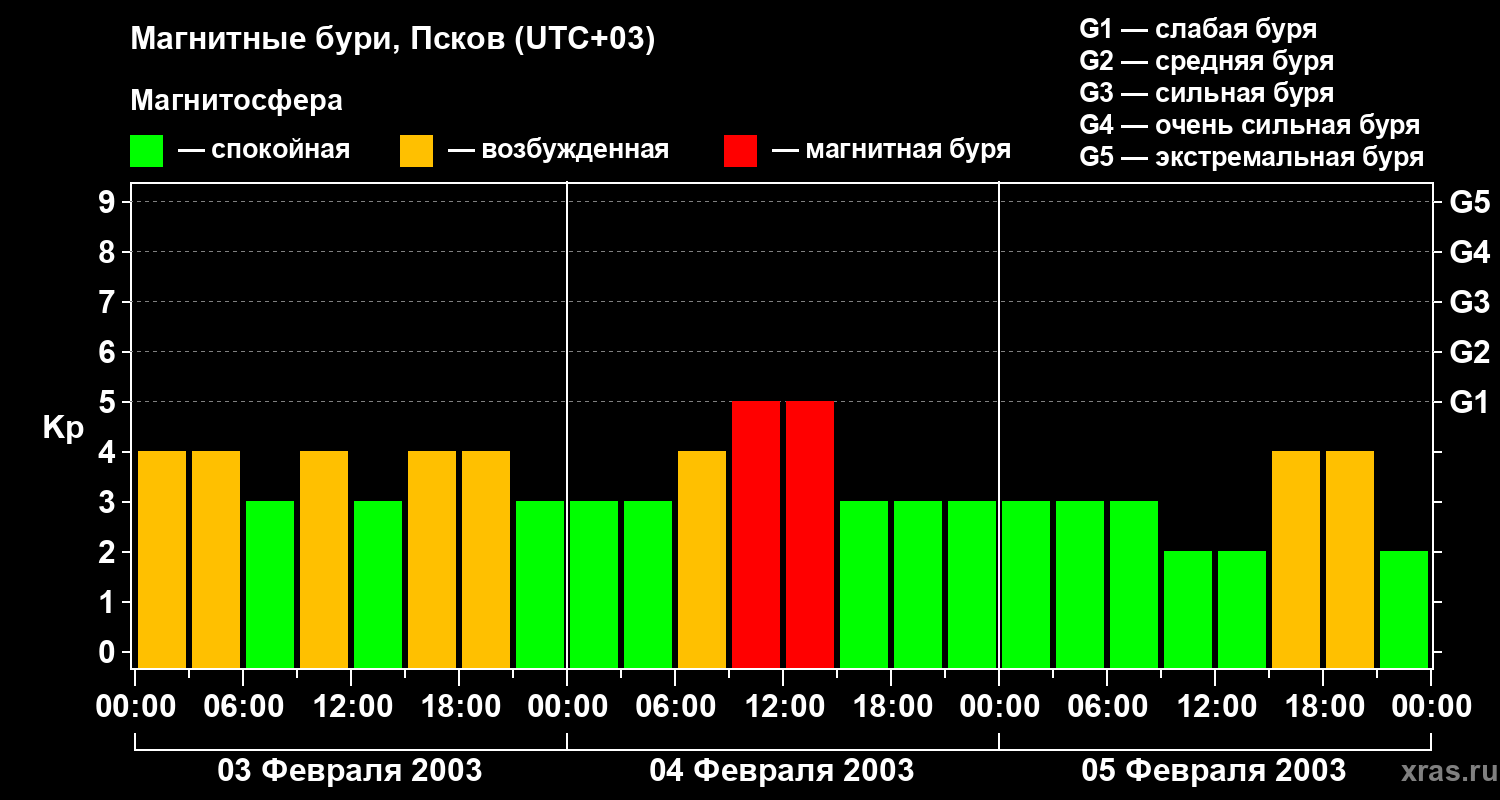Click the 06:00 time label above 05 Февраля

1107,706
